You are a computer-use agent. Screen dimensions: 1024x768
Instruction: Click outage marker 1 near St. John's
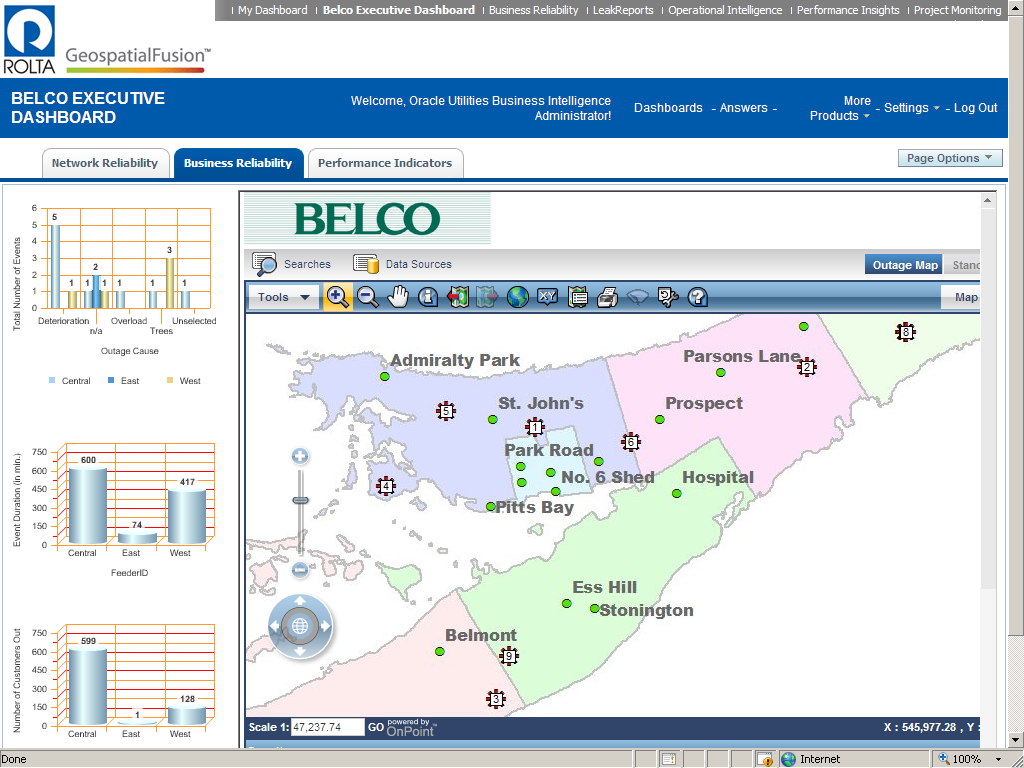point(535,428)
